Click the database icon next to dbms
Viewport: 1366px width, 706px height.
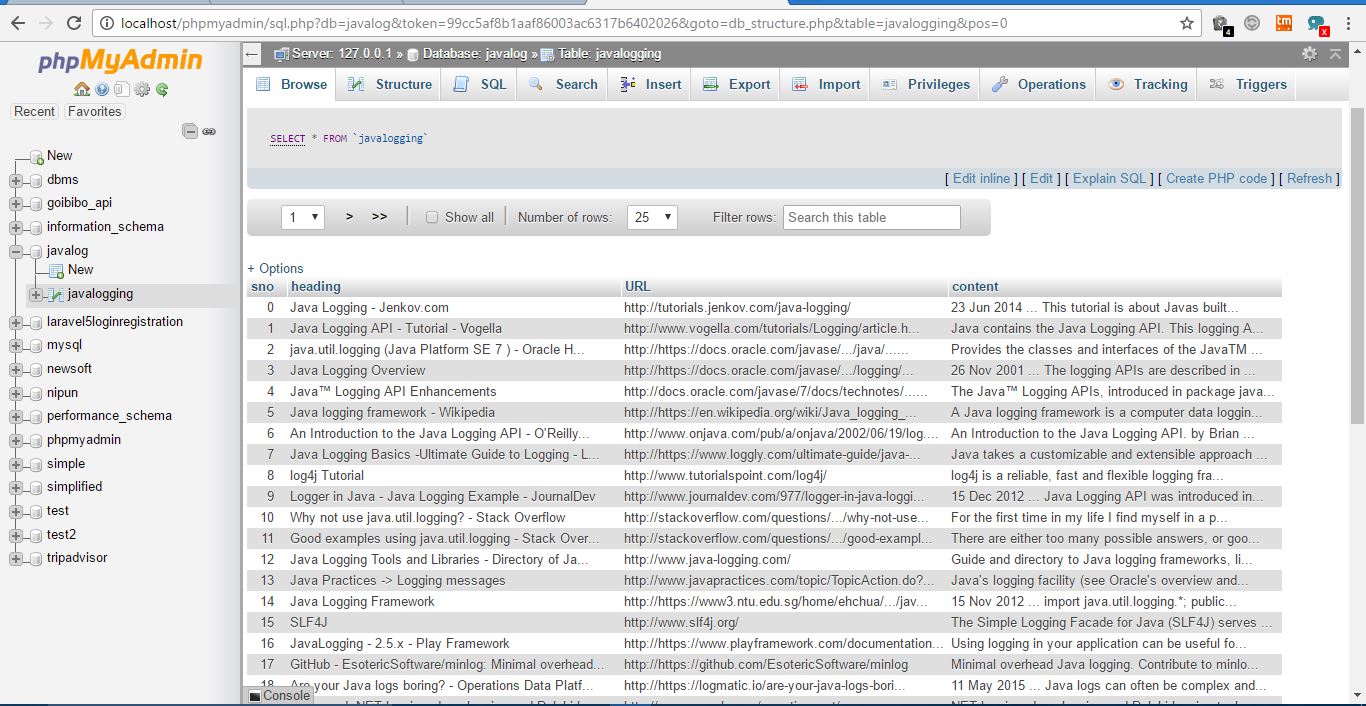pos(36,180)
